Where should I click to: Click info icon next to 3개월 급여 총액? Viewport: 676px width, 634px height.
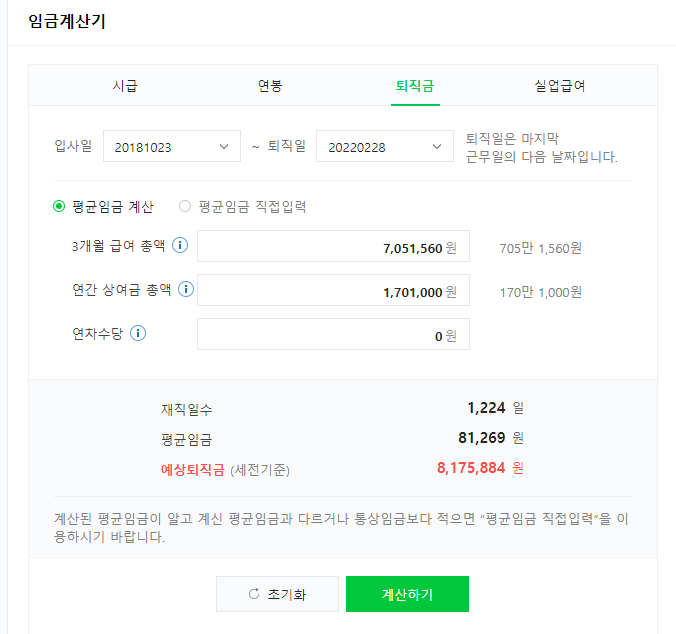pos(180,246)
